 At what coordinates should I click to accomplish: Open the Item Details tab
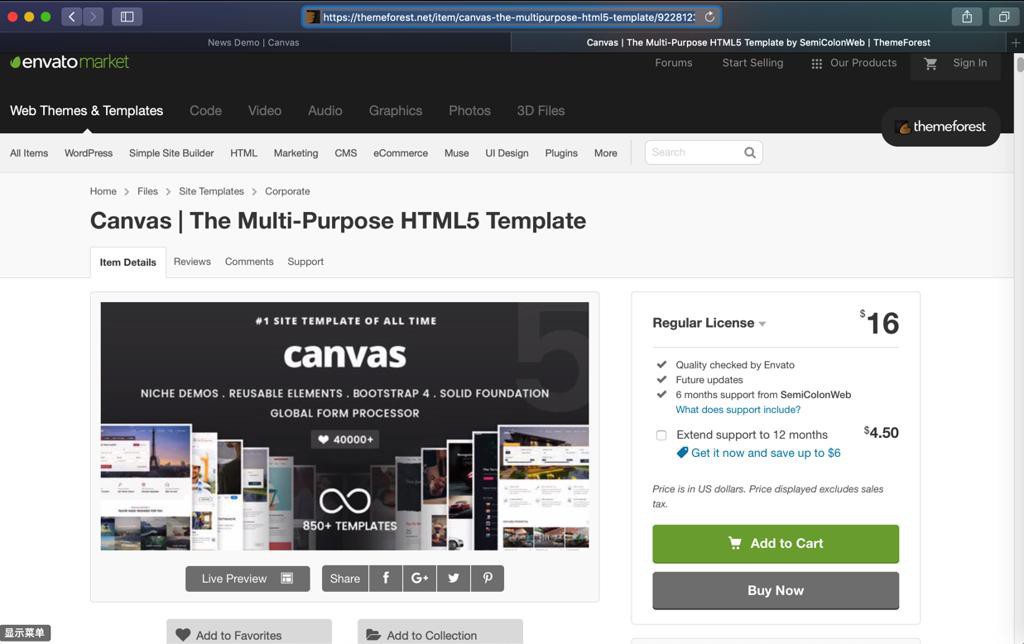pos(128,262)
